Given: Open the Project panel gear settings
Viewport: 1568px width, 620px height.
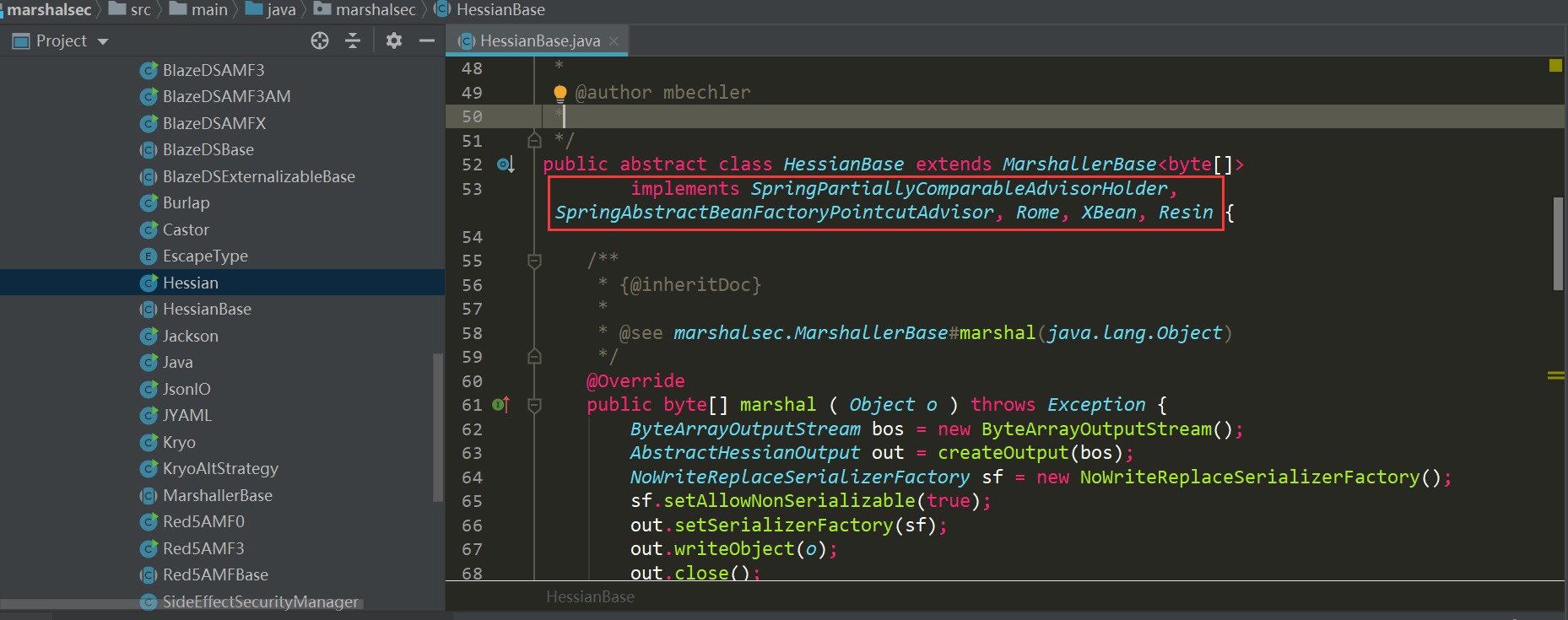Looking at the screenshot, I should pyautogui.click(x=393, y=40).
